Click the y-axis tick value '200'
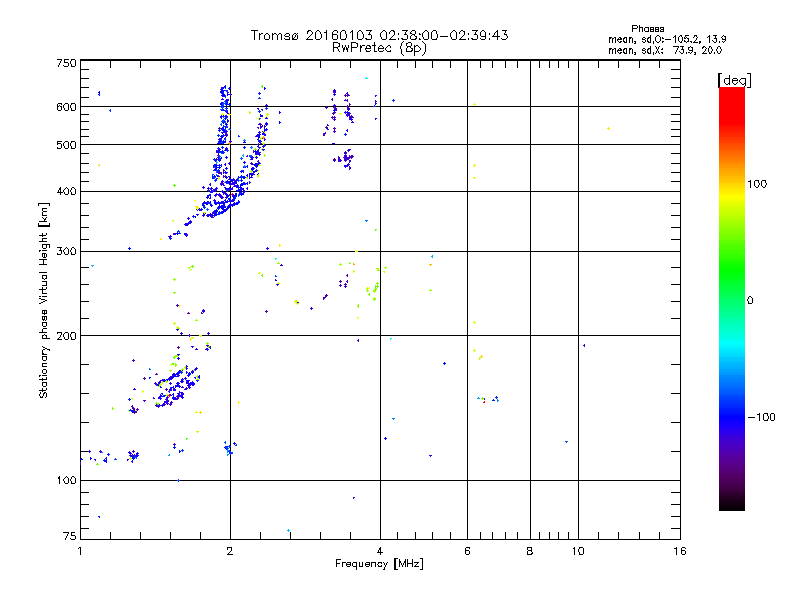Image resolution: width=800 pixels, height=600 pixels. point(66,336)
